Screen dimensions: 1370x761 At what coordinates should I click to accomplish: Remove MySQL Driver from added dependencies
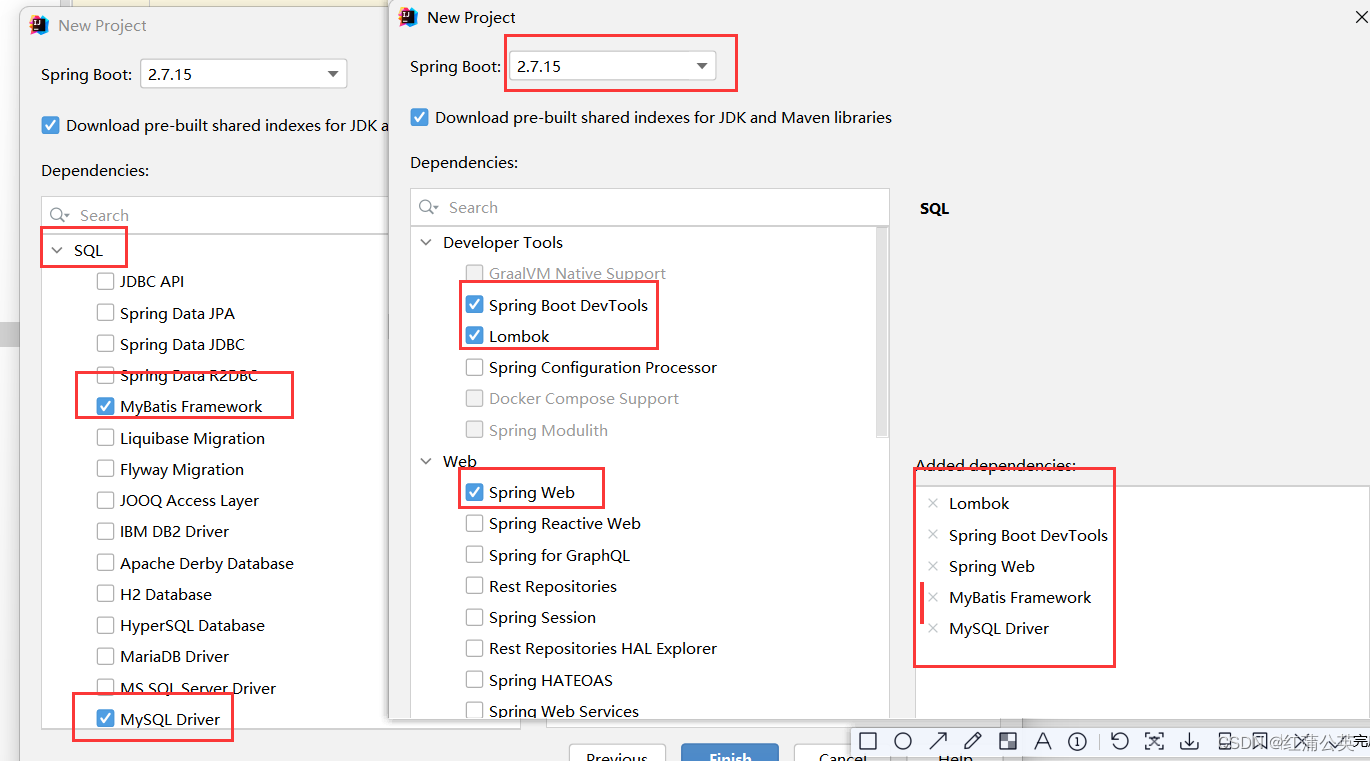tap(933, 628)
